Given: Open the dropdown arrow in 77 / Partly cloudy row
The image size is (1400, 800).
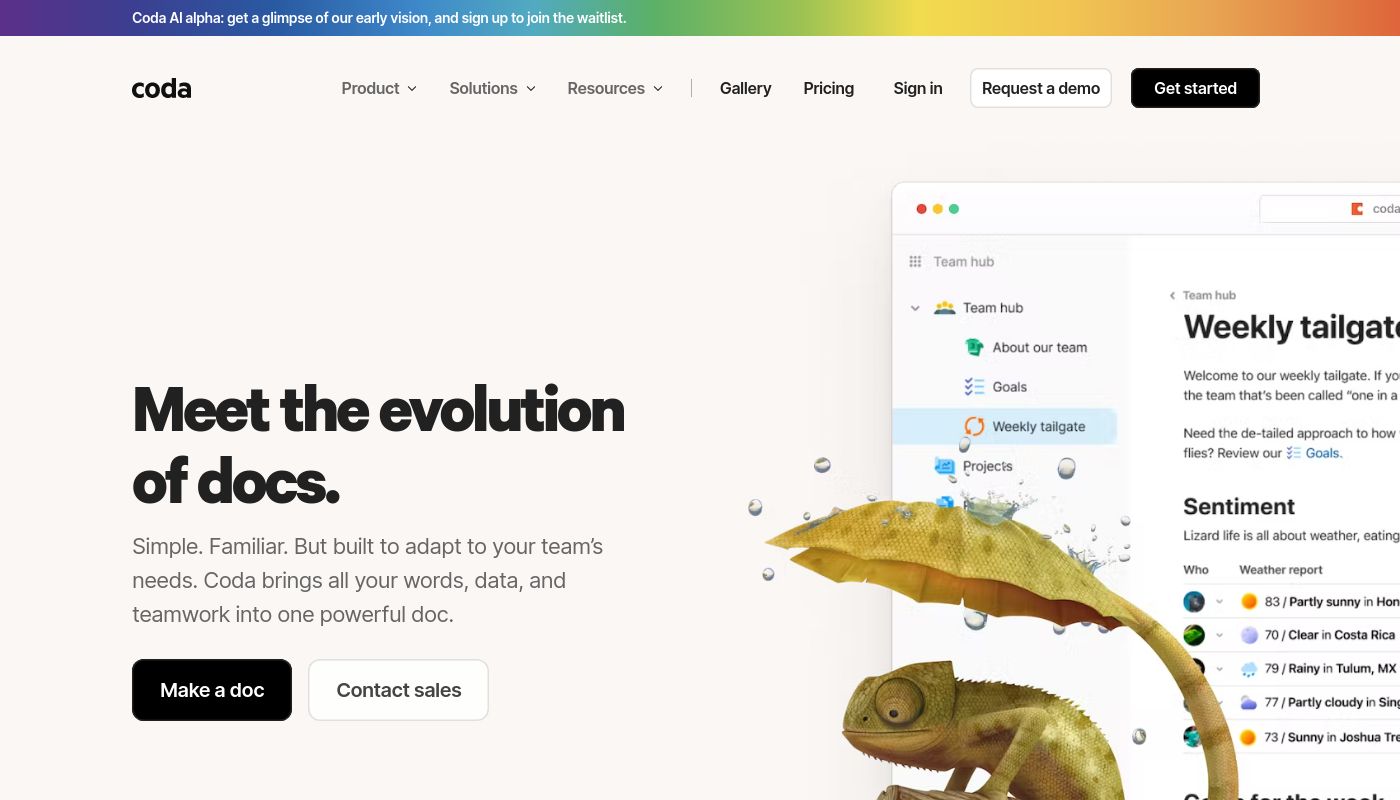Looking at the screenshot, I should [1219, 703].
